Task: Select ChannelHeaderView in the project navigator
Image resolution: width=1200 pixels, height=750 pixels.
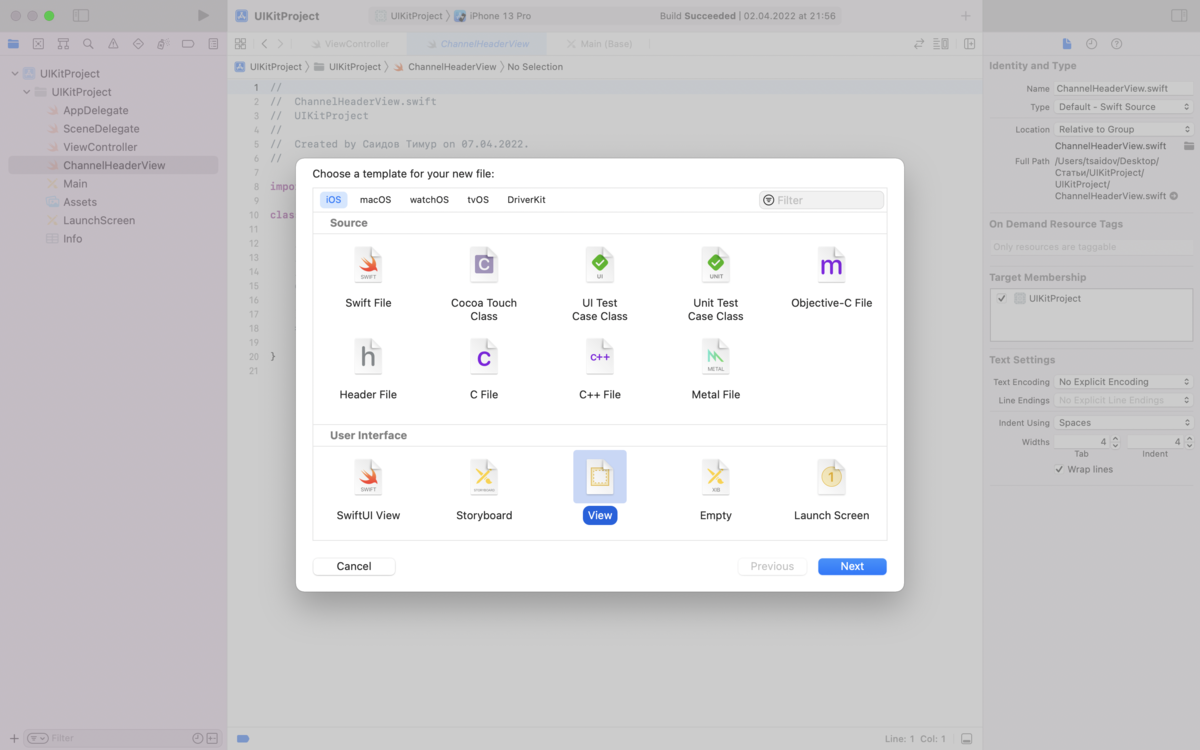Action: click(113, 166)
